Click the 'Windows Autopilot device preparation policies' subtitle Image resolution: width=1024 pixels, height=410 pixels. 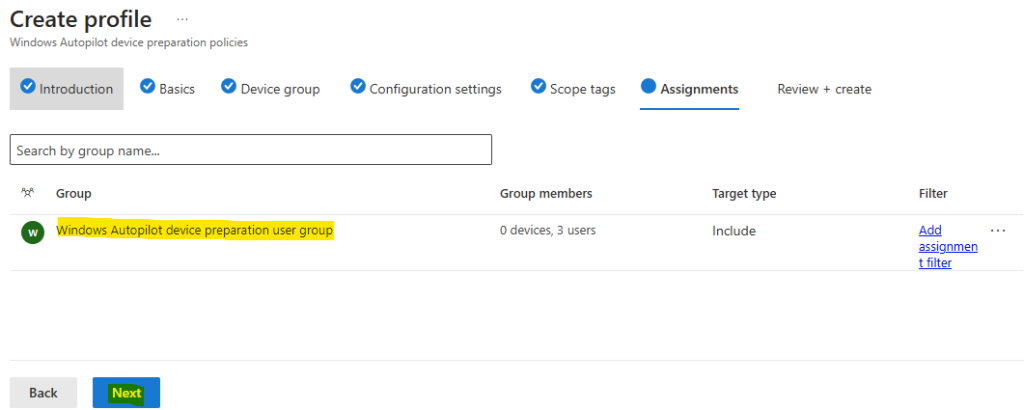click(x=129, y=42)
